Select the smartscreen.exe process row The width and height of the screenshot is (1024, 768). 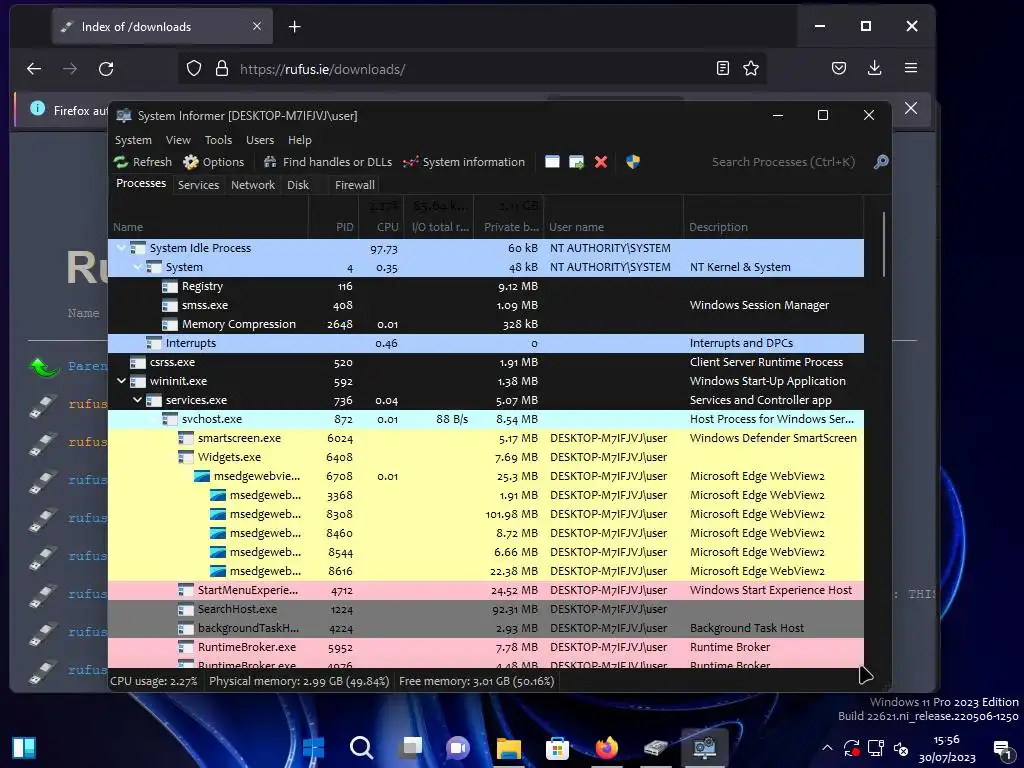[x=486, y=438]
